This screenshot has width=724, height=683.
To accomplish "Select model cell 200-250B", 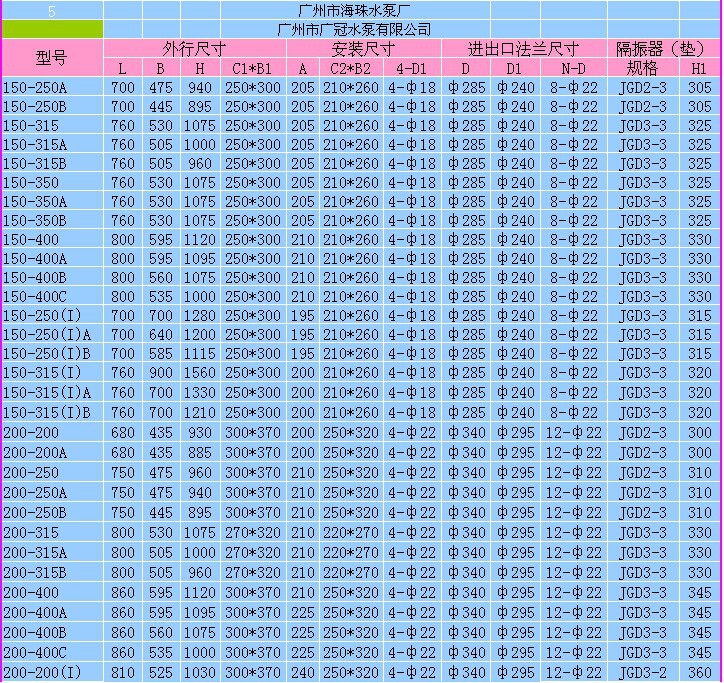I will pos(52,512).
